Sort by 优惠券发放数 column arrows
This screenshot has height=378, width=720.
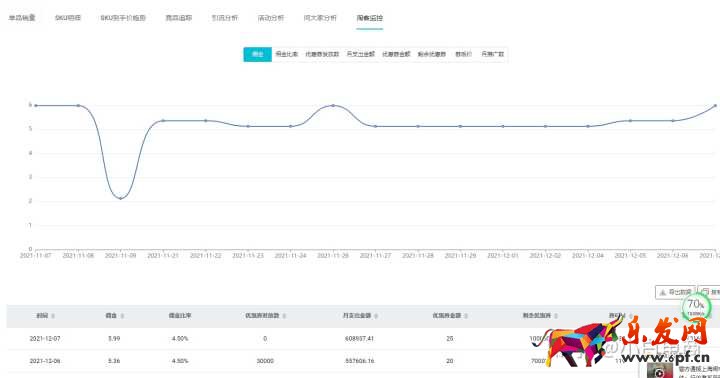click(x=284, y=316)
